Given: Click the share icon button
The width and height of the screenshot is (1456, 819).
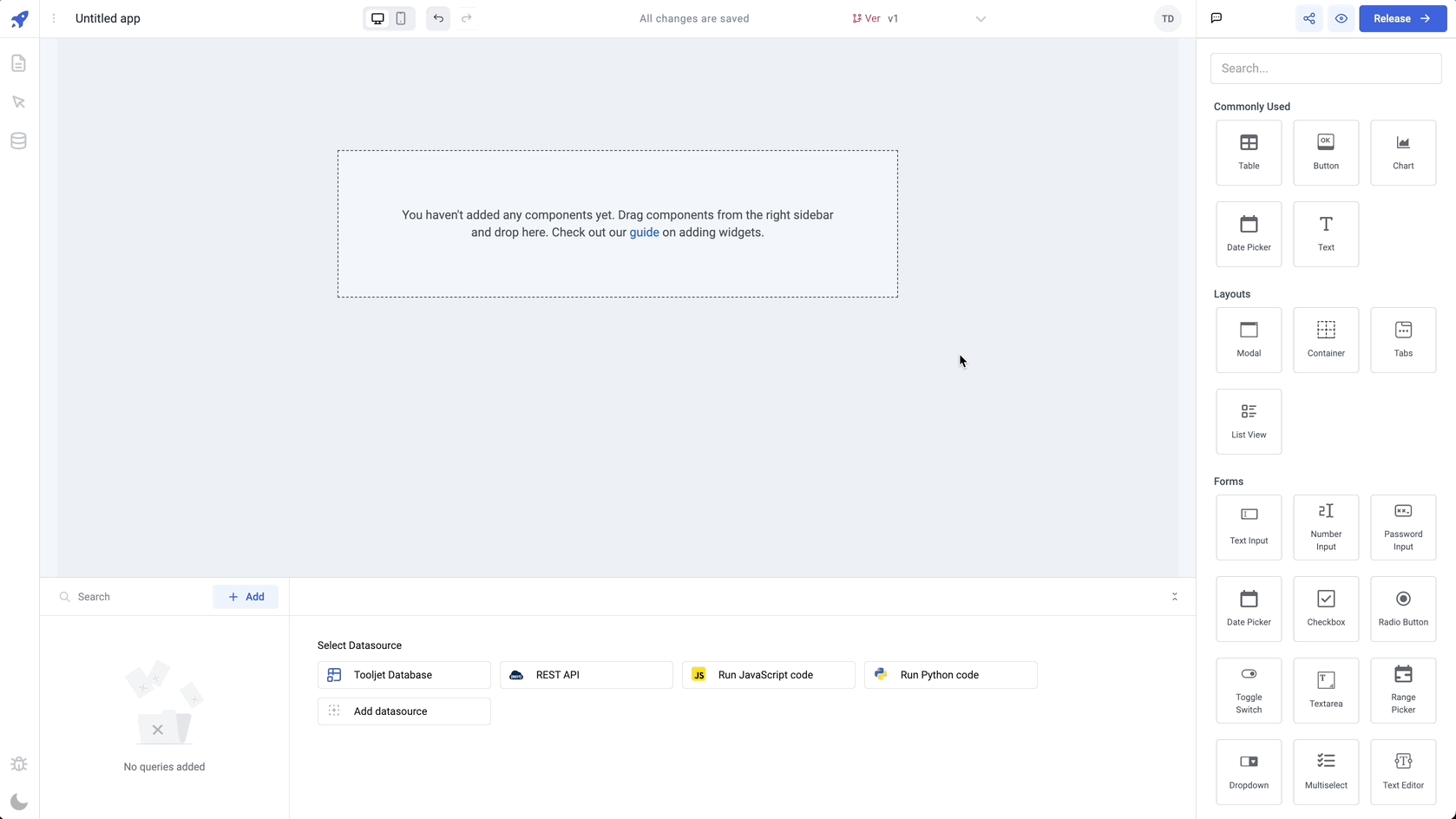Looking at the screenshot, I should pos(1308,18).
